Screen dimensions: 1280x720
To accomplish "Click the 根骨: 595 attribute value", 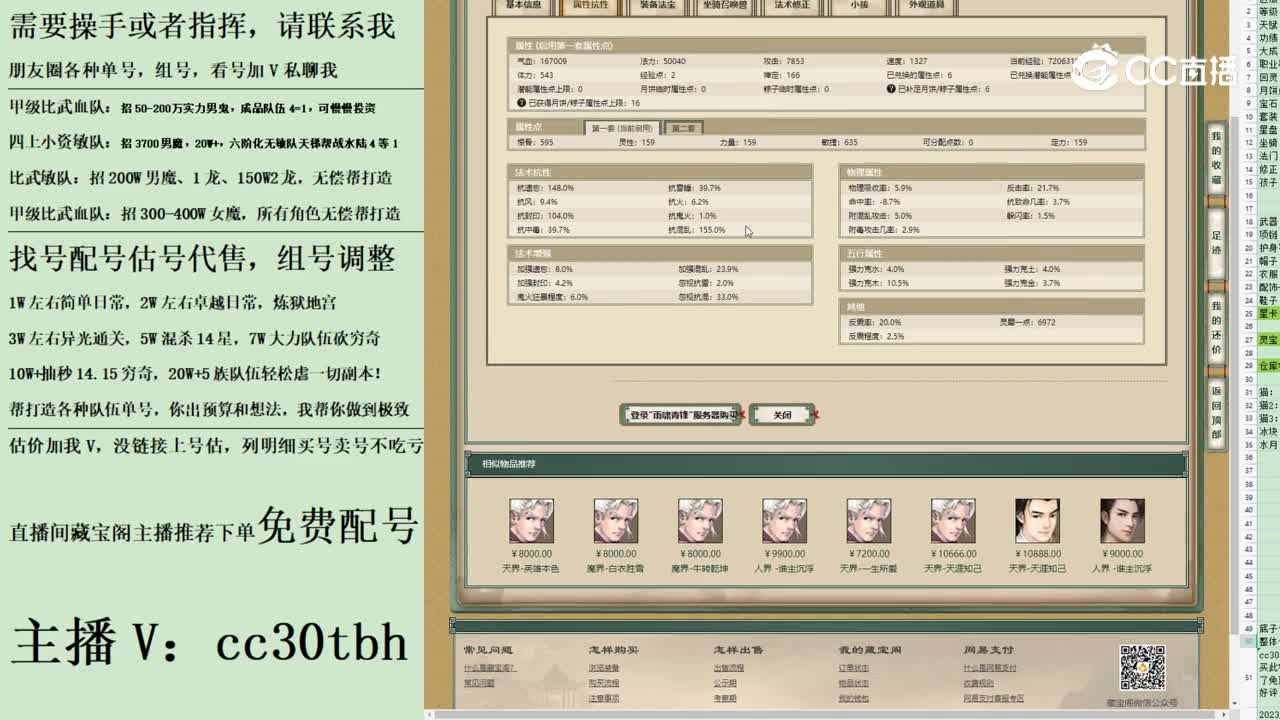I will coord(535,143).
